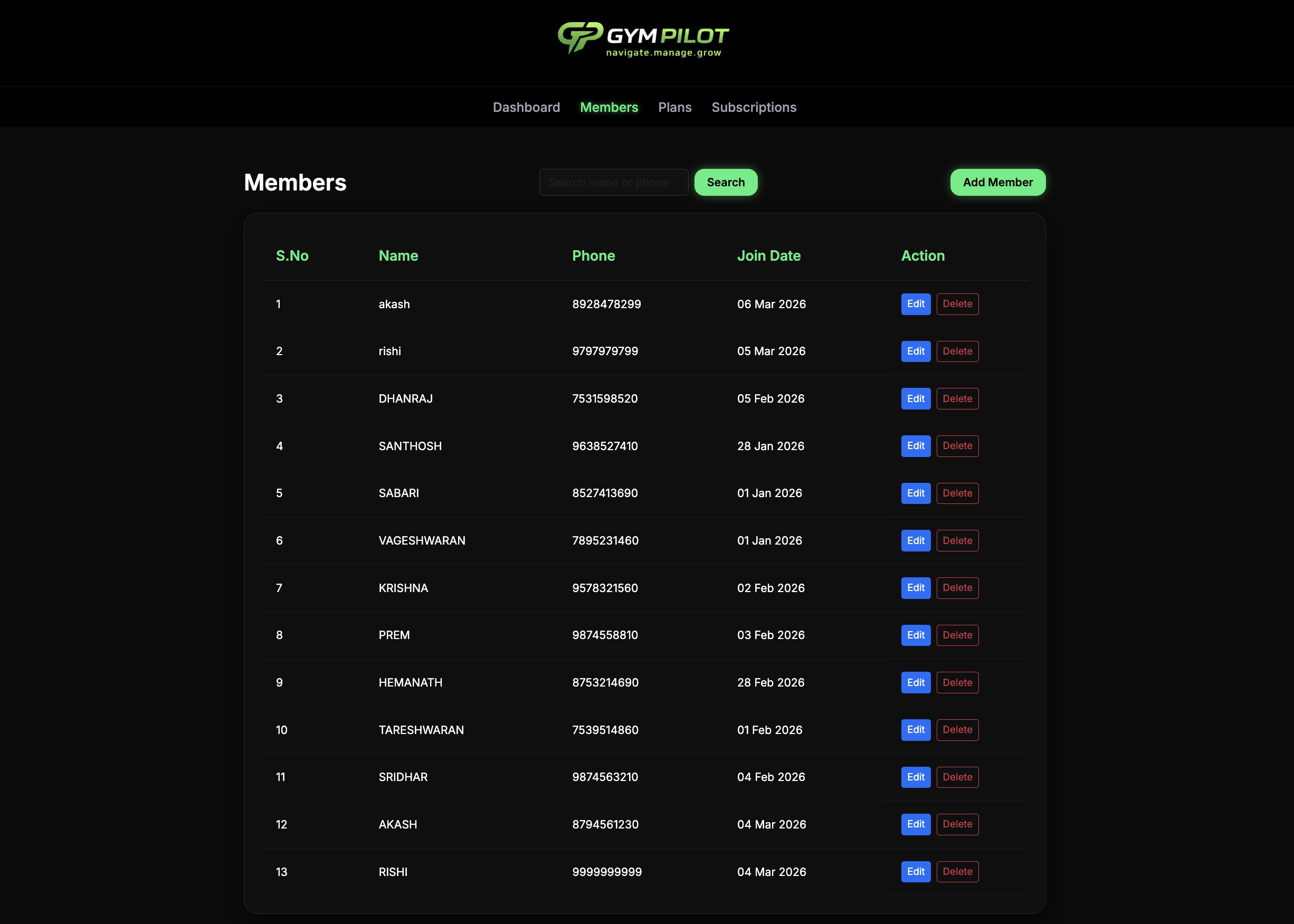
Task: Select the Members nav item
Action: click(x=609, y=108)
